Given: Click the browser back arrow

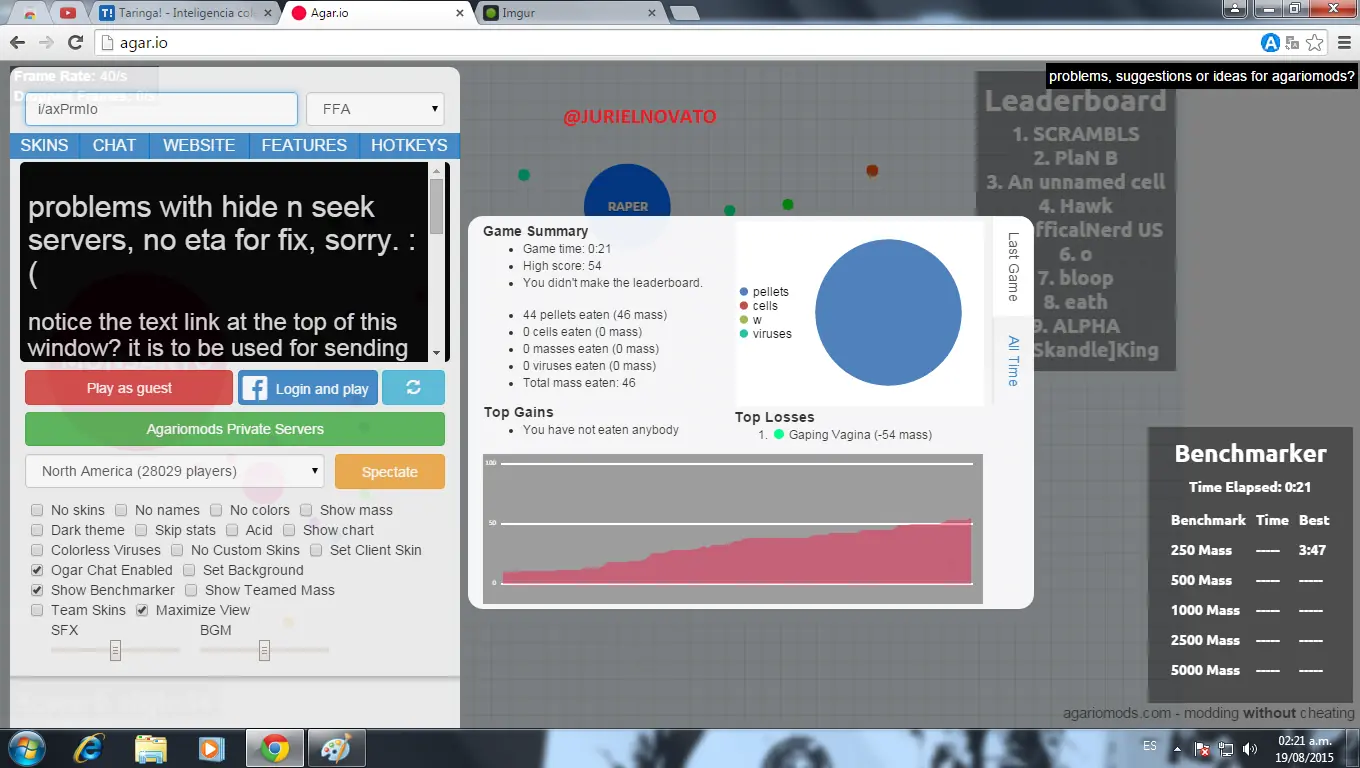Looking at the screenshot, I should (17, 42).
